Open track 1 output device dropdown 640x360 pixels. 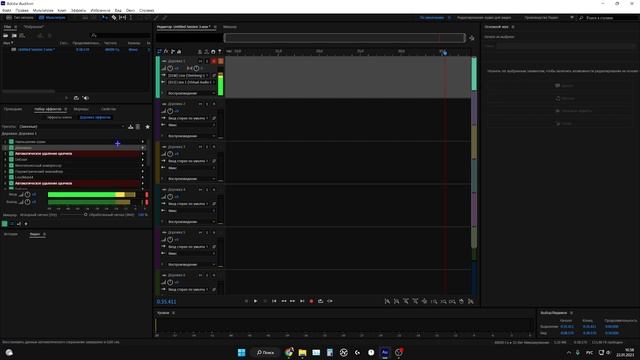pos(191,82)
